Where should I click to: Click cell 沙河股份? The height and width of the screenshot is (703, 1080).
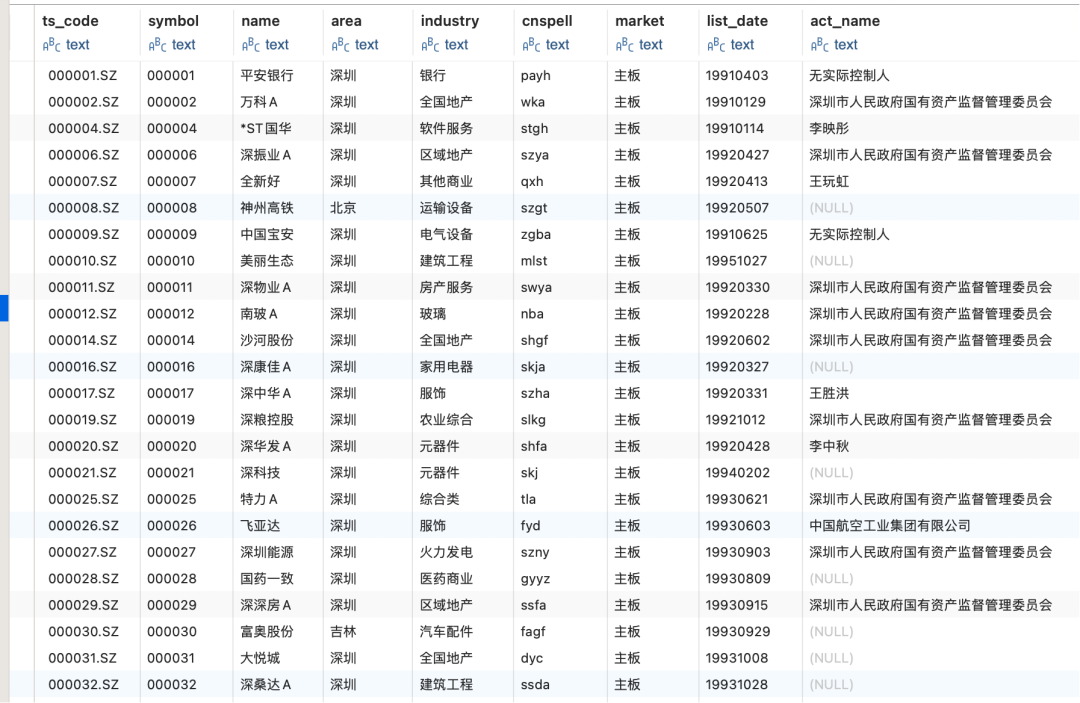point(267,341)
